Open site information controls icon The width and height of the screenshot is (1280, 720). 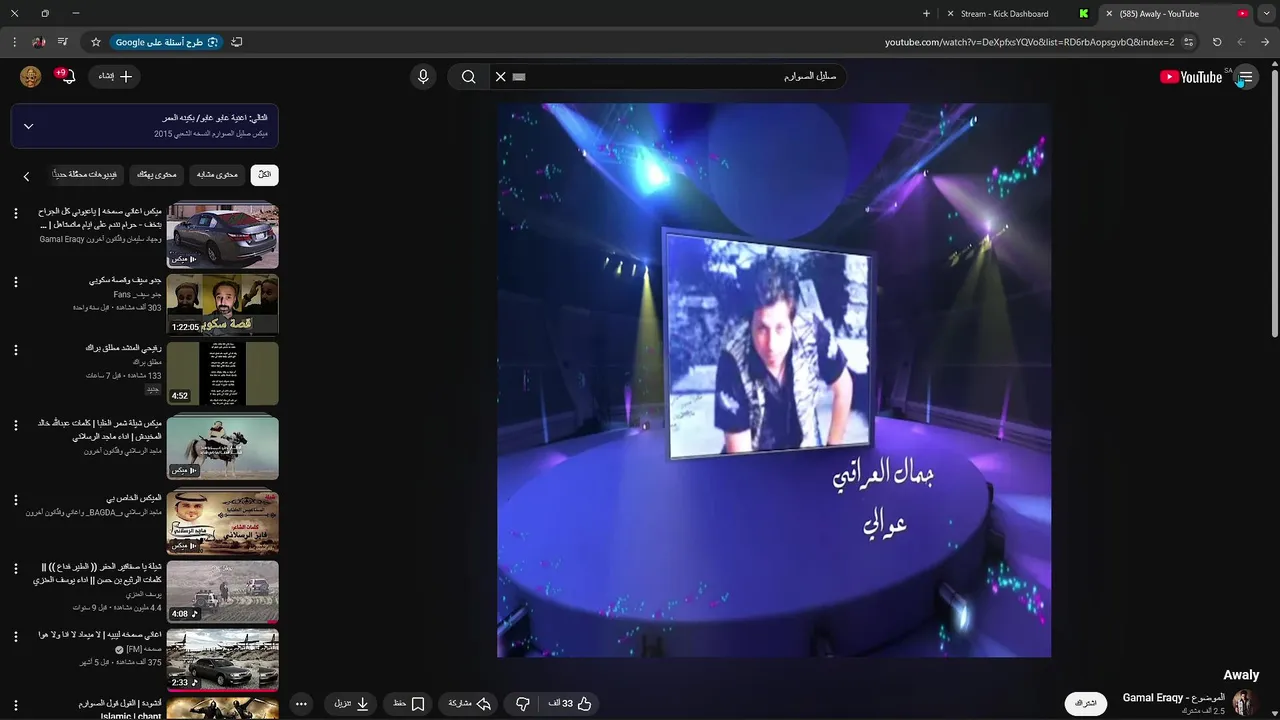[x=1189, y=42]
